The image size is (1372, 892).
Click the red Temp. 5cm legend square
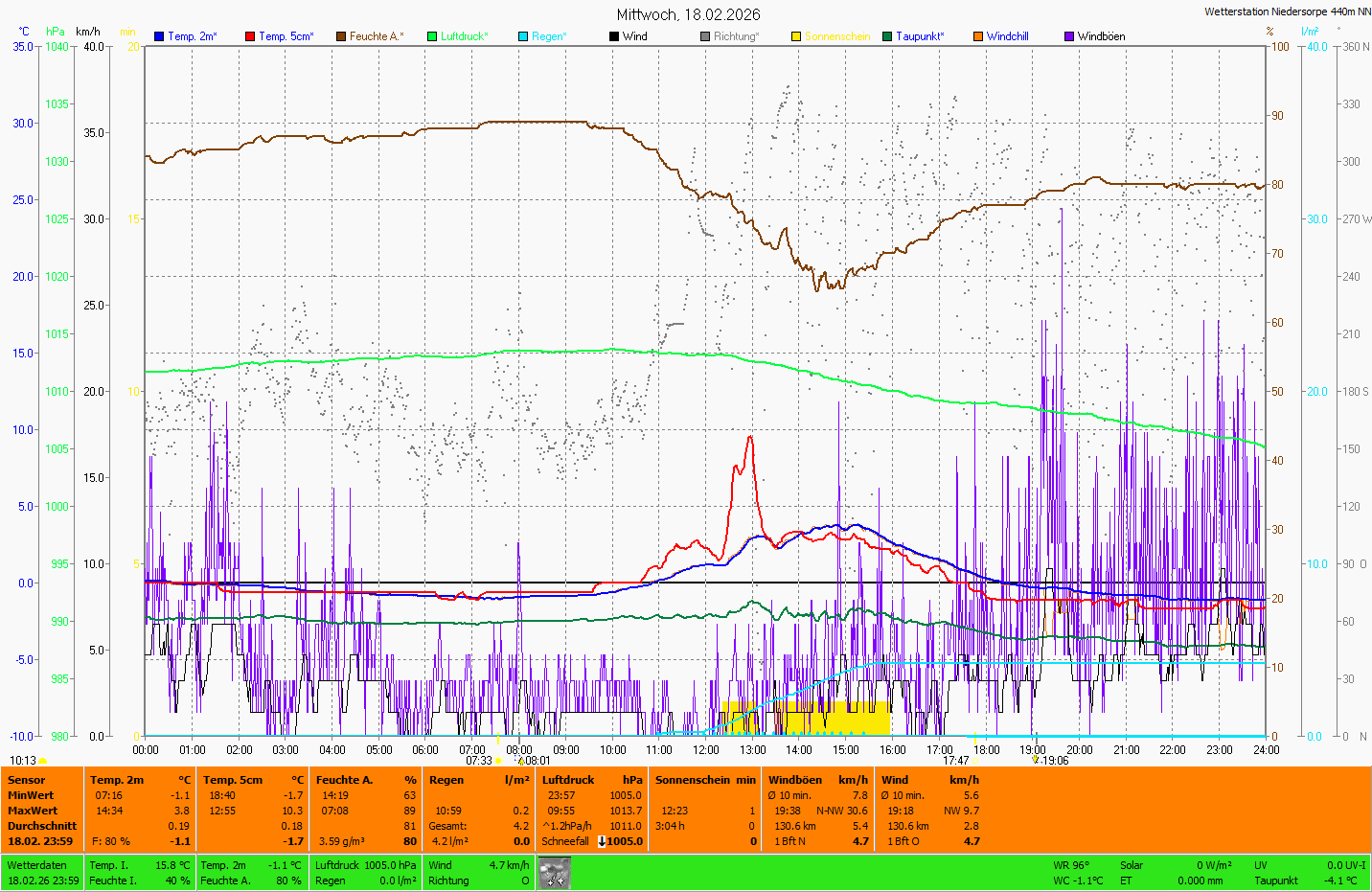250,36
